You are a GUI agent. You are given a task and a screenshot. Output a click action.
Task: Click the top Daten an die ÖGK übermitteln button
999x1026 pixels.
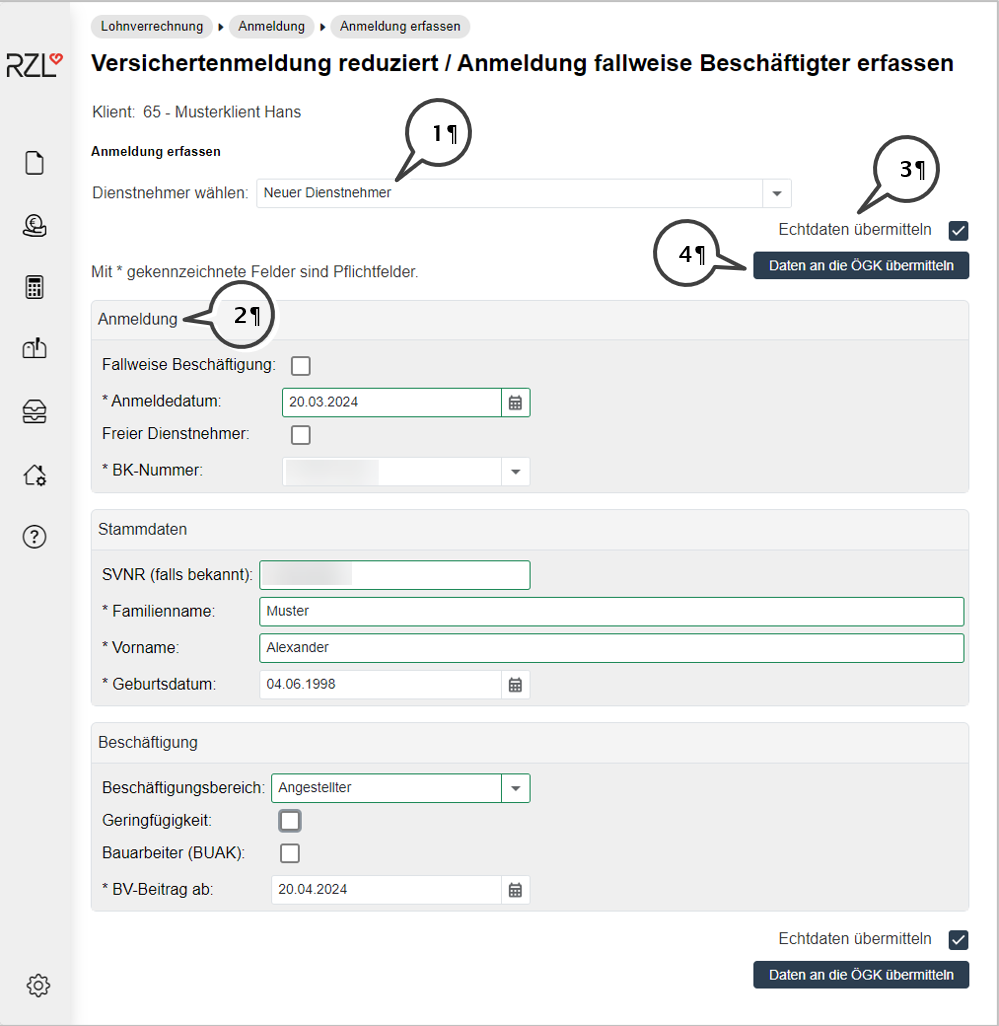(861, 266)
